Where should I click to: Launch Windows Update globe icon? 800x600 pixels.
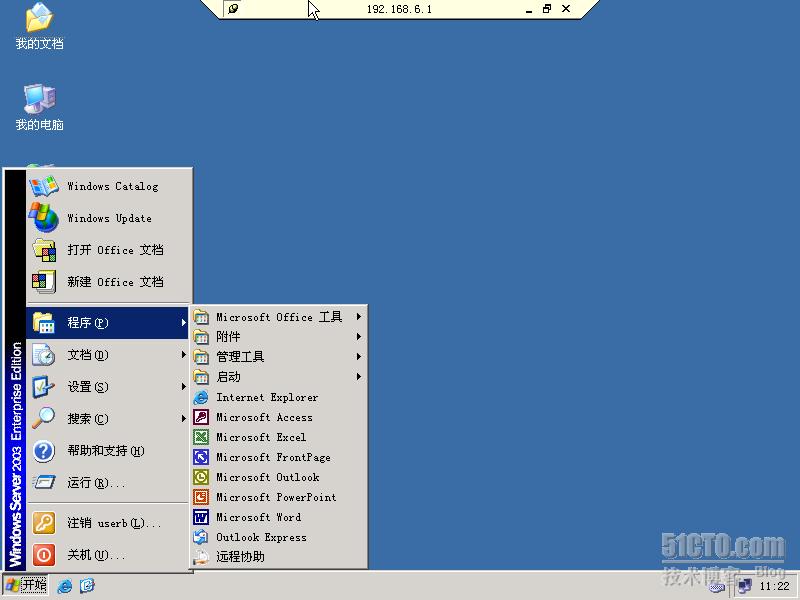point(44,218)
